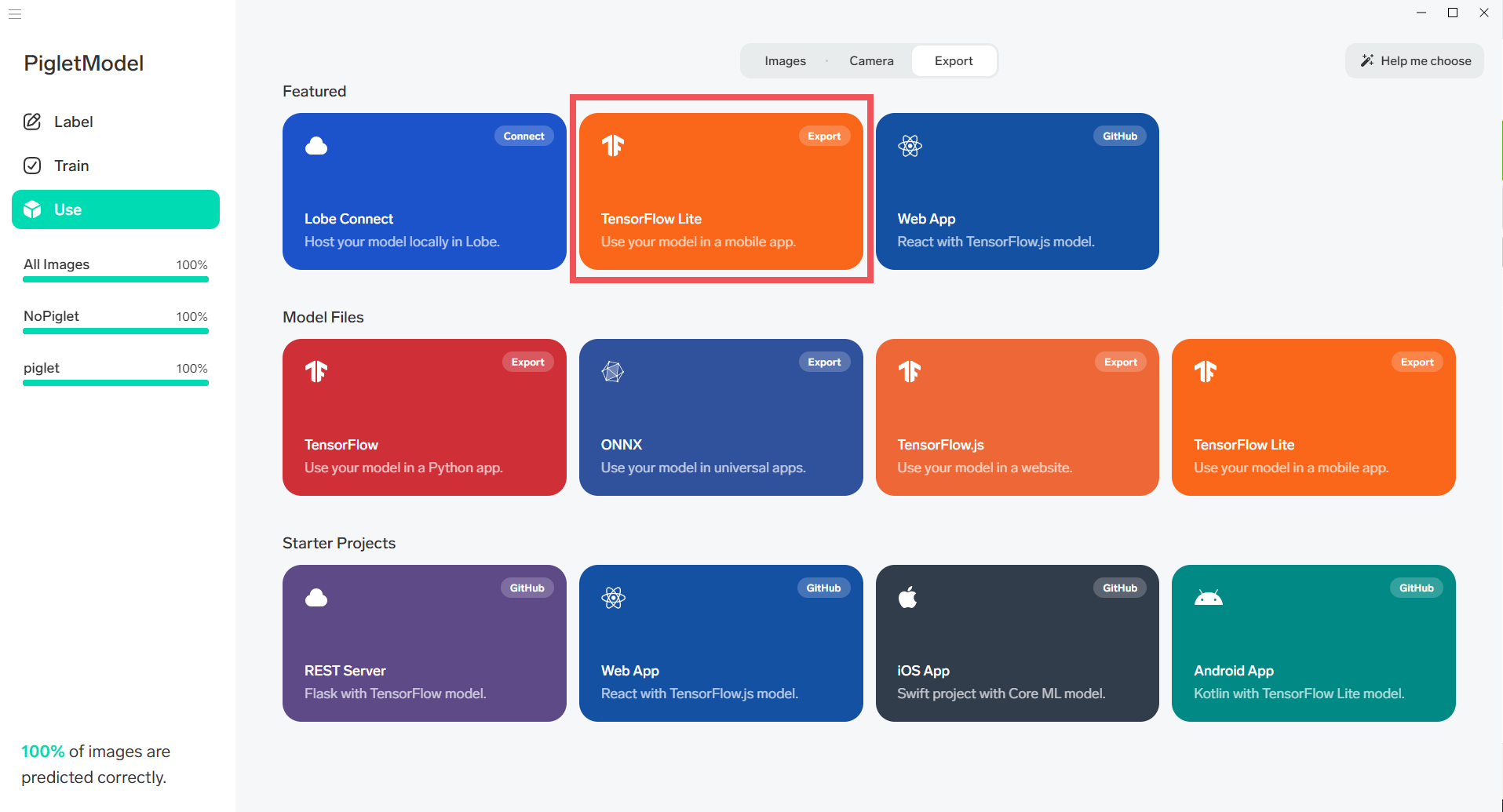Switch to the Images tab

[x=785, y=60]
